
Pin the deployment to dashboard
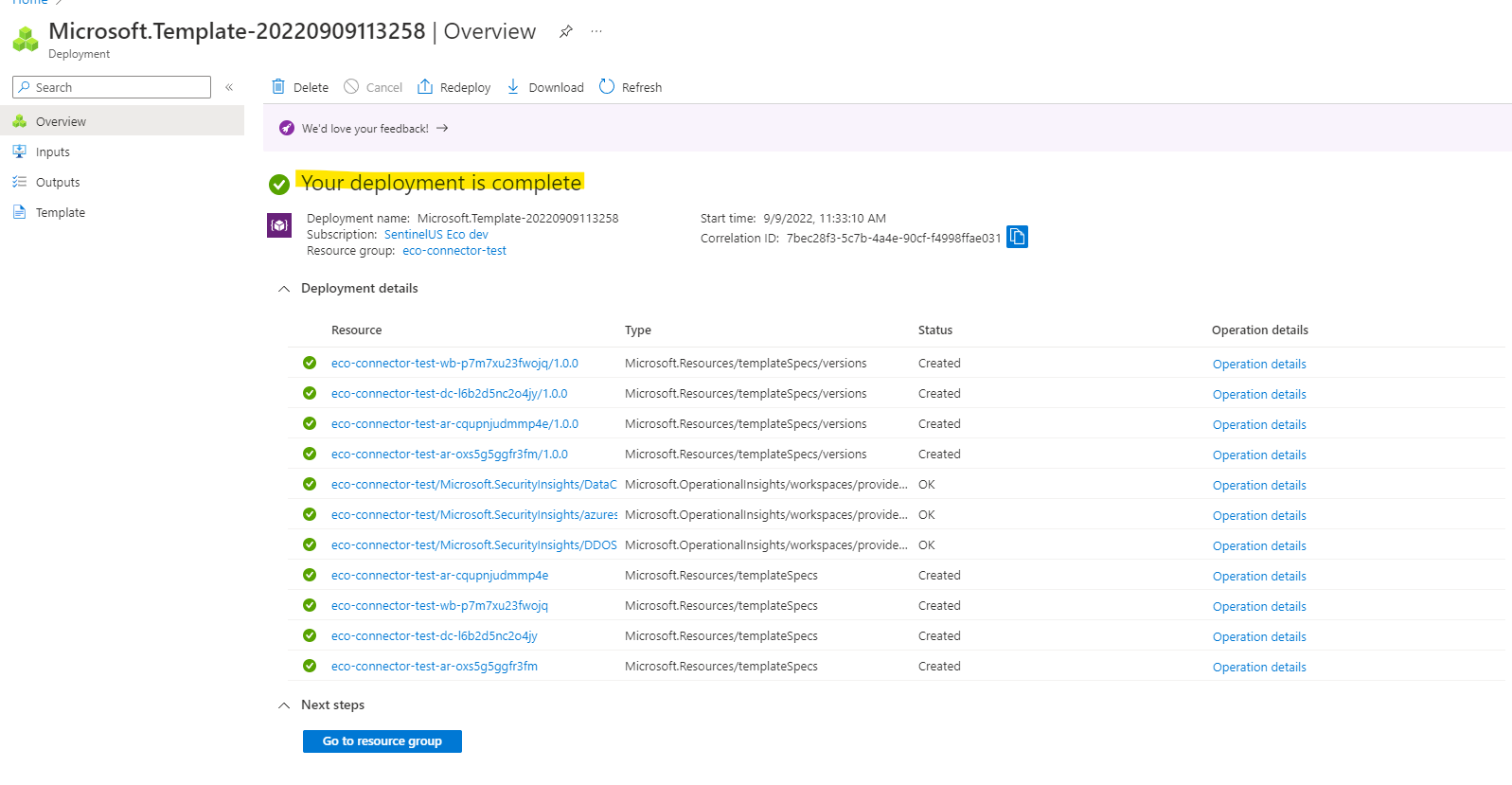pos(565,31)
